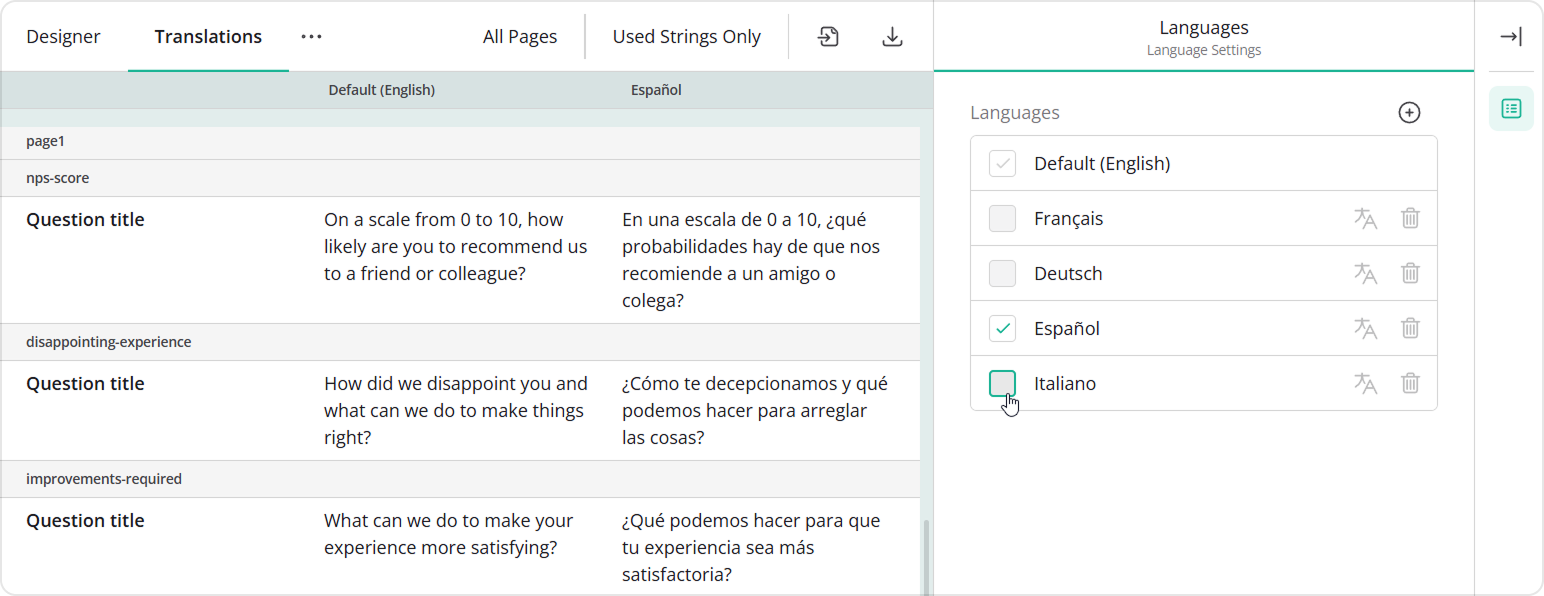Click the import translations file icon

(x=828, y=36)
